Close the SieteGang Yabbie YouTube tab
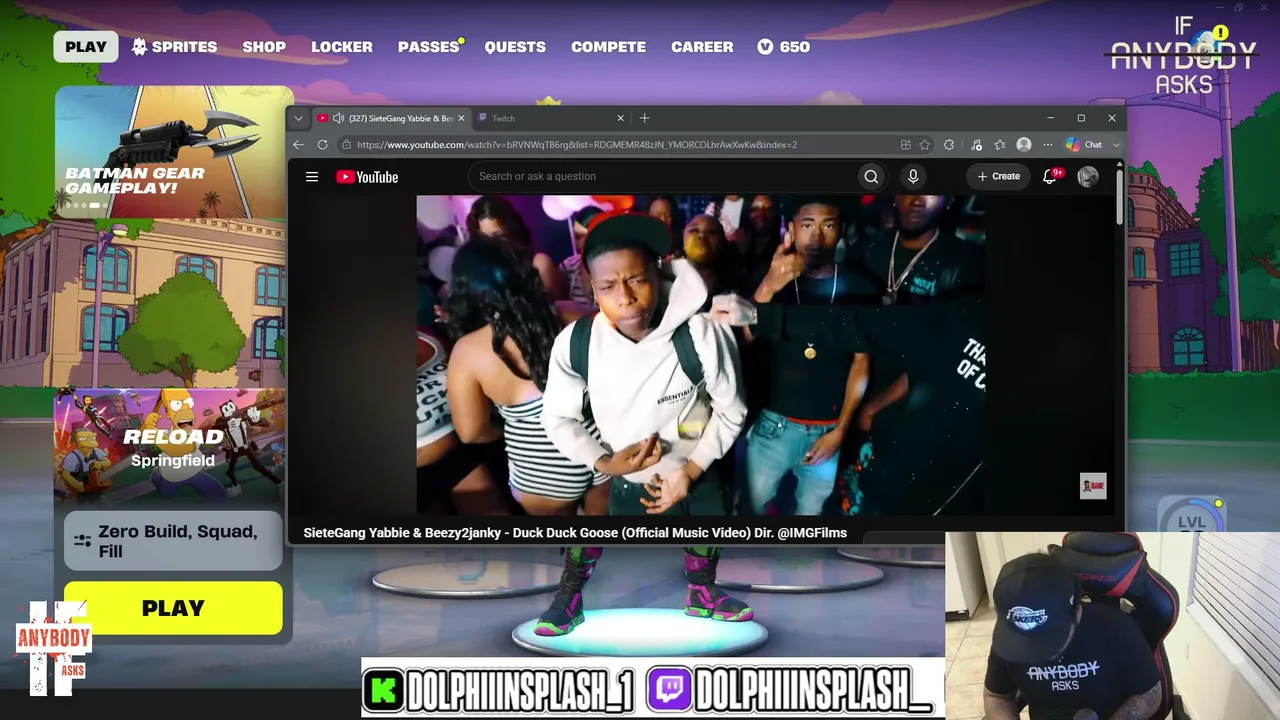 [x=461, y=118]
